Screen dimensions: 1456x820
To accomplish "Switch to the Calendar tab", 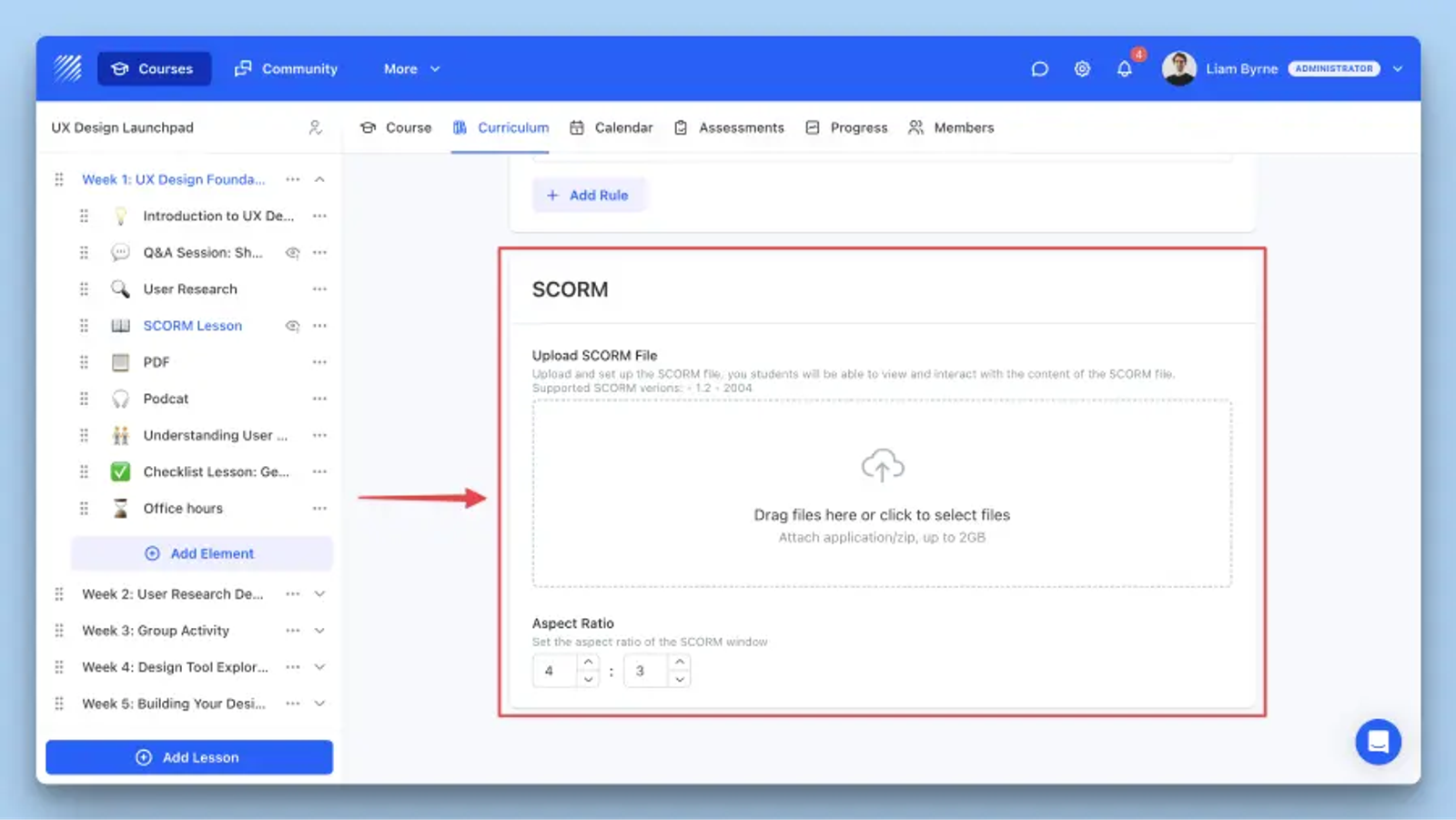I will click(612, 127).
